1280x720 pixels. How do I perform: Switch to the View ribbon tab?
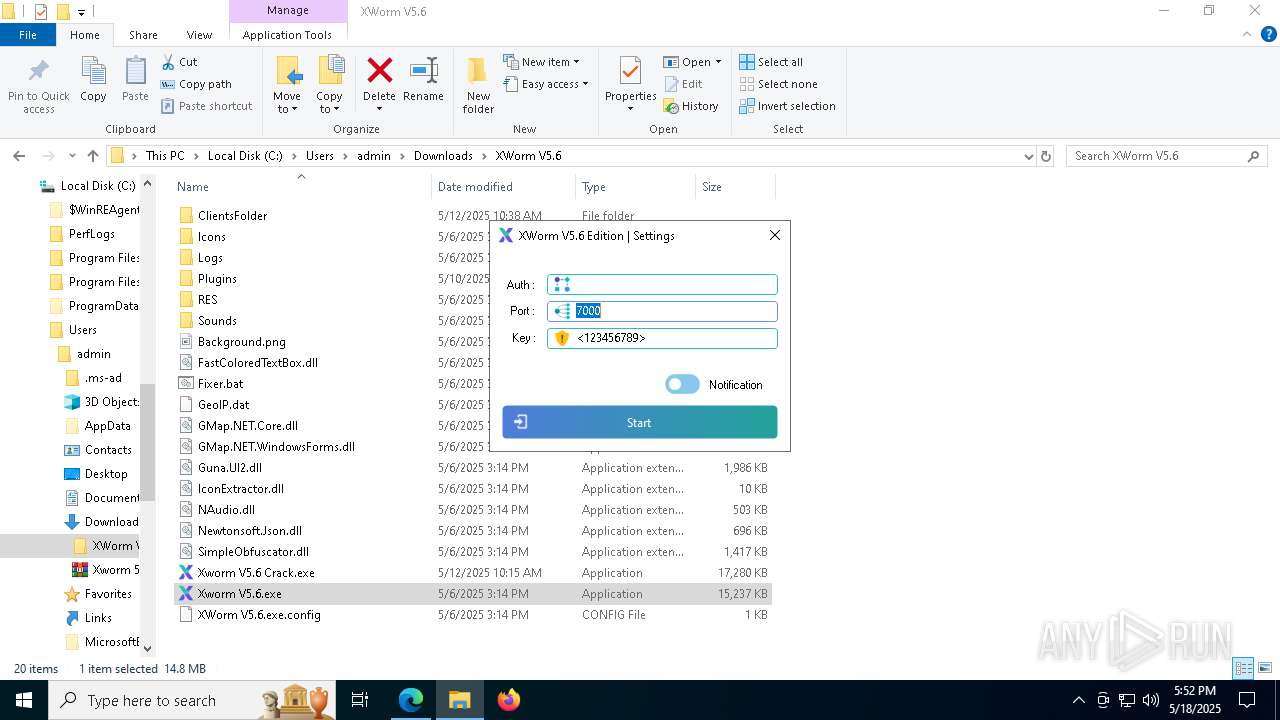[x=199, y=35]
